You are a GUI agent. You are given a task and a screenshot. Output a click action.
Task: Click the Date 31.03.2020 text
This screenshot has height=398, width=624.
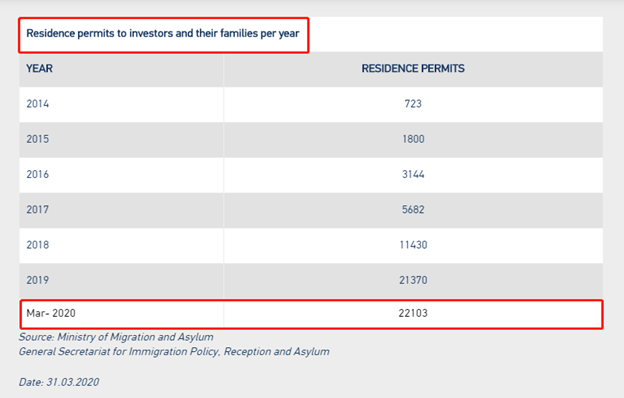(59, 382)
